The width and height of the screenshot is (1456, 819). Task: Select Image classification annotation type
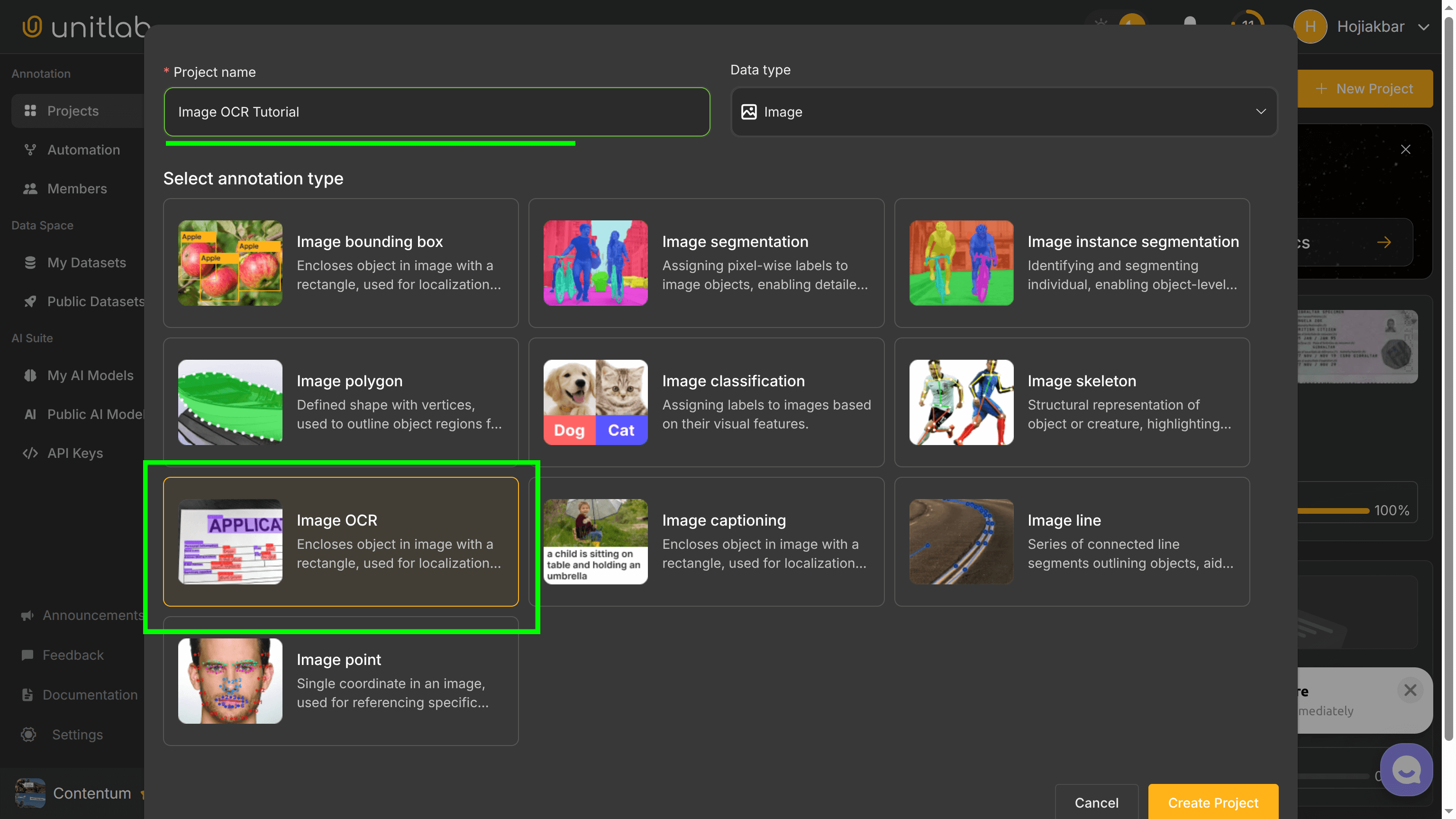click(706, 402)
